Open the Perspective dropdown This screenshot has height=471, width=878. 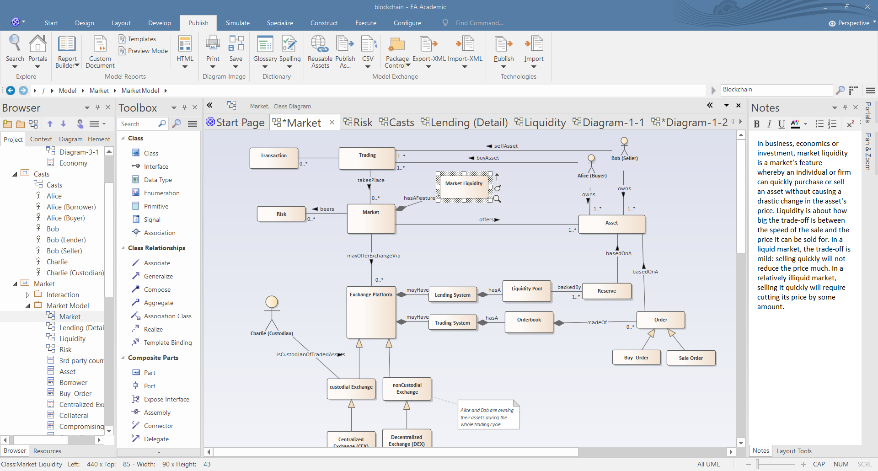tap(848, 21)
